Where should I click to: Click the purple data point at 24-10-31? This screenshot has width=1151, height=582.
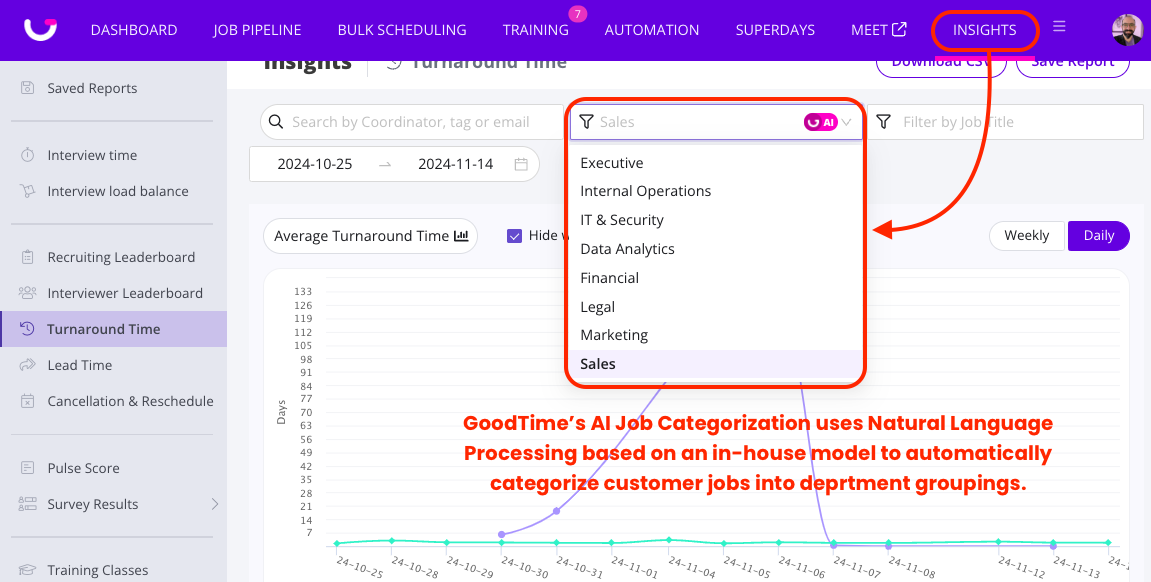[x=556, y=511]
